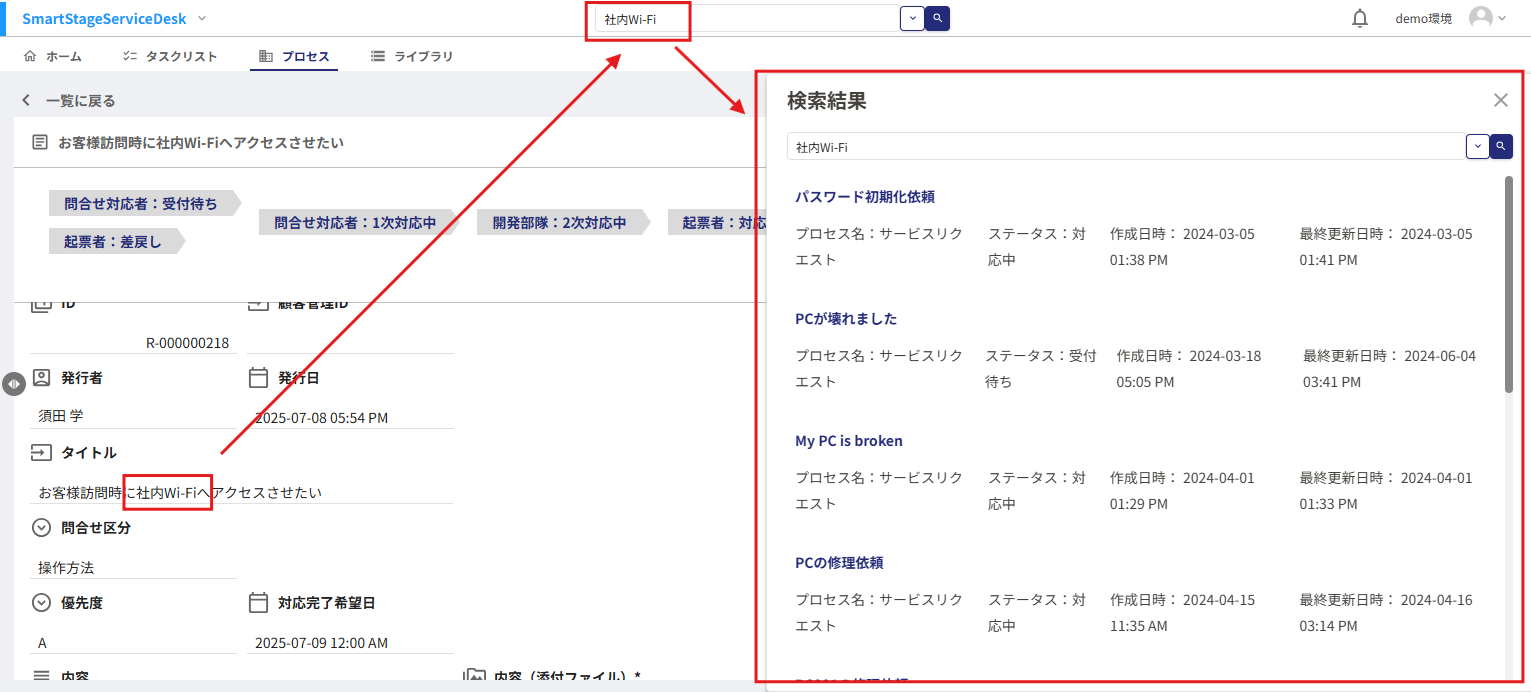Click the calendar icon for 対応完了希望日
1531x692 pixels.
[258, 603]
